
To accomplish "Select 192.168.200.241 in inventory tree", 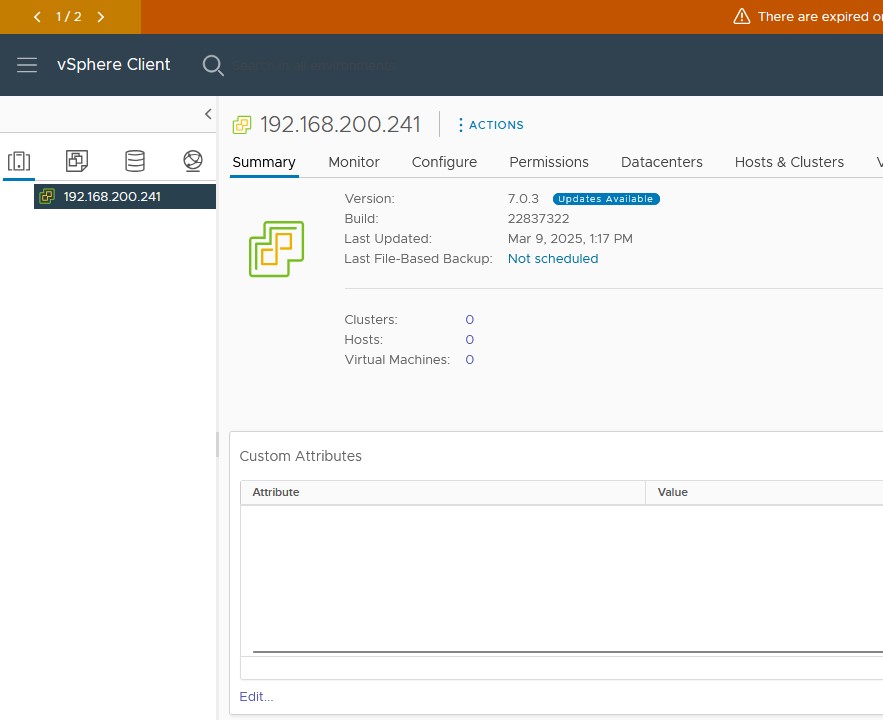I will pos(112,197).
